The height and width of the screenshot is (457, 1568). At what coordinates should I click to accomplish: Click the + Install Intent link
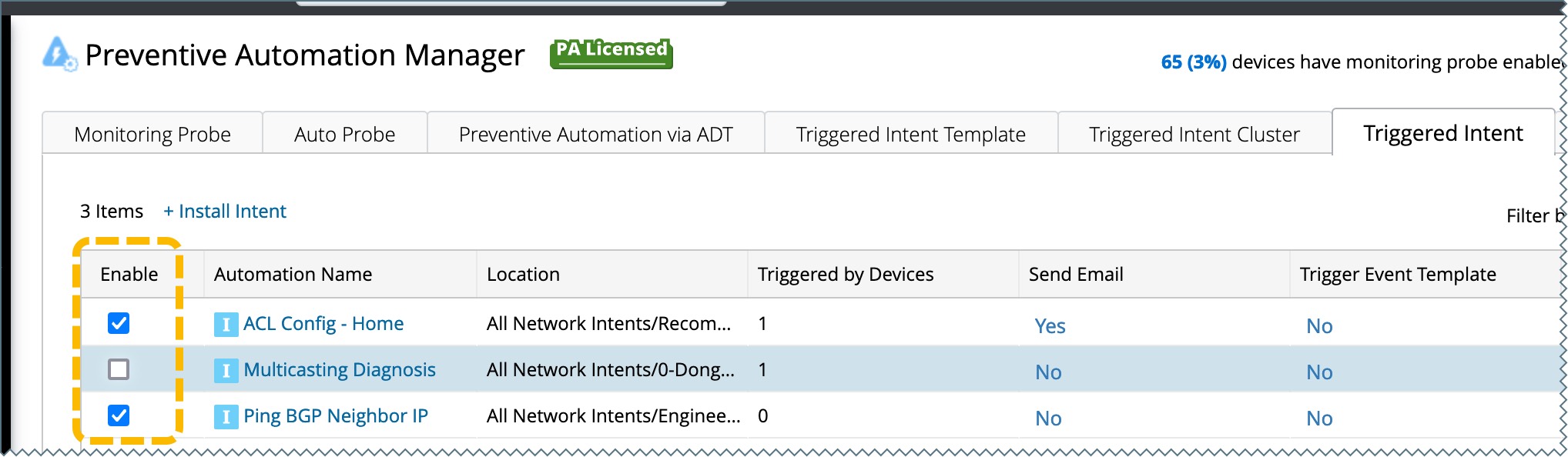point(224,212)
